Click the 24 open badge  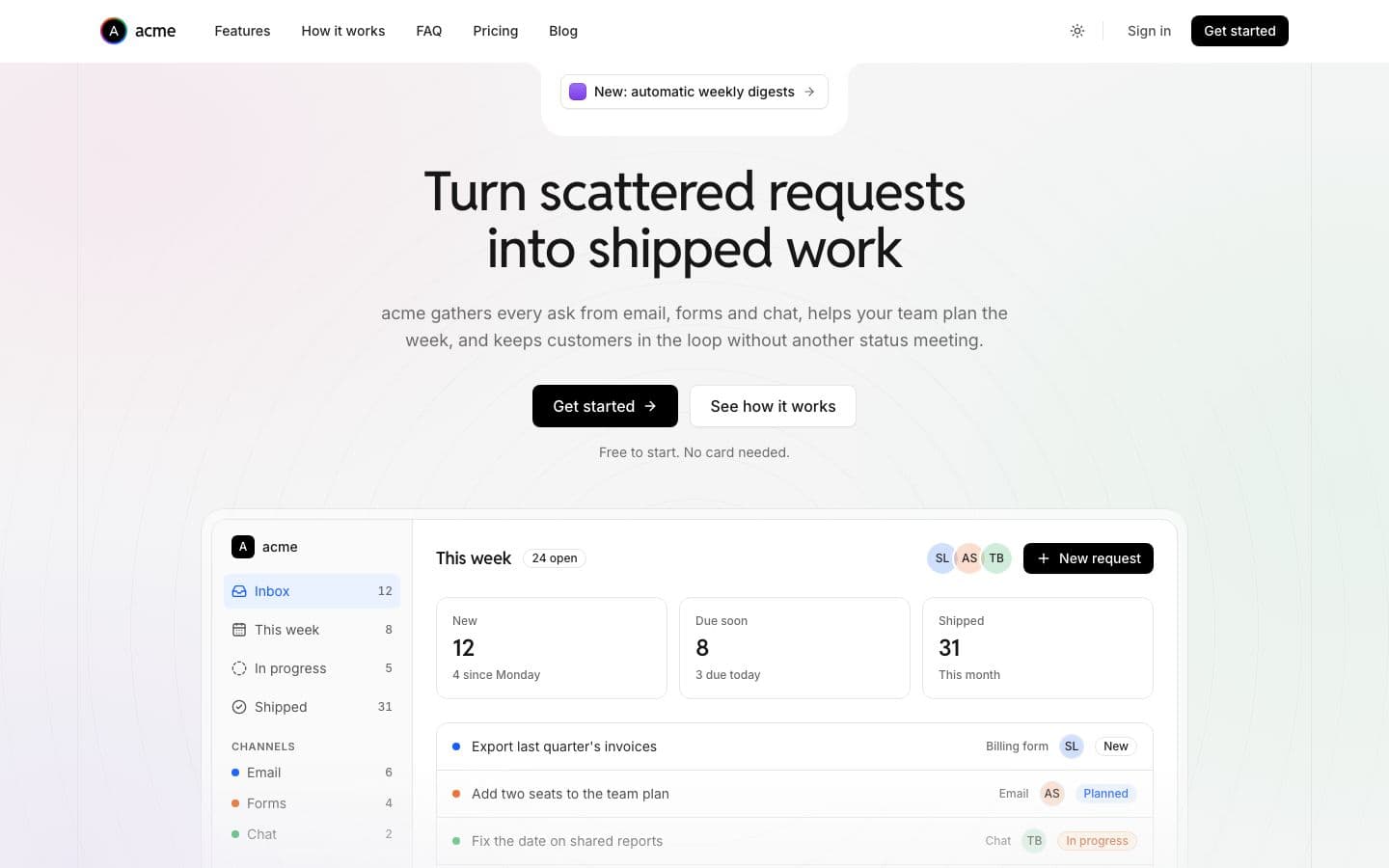555,558
